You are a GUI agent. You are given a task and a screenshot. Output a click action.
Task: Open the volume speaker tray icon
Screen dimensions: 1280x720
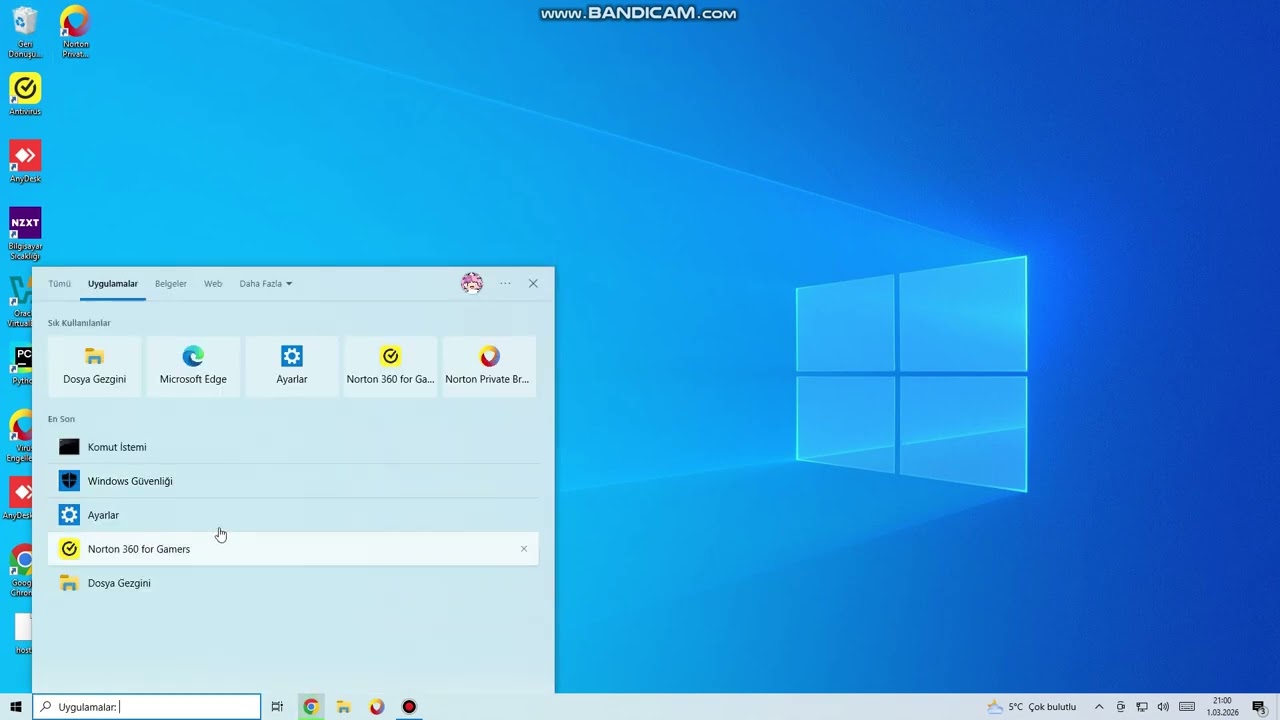1163,707
